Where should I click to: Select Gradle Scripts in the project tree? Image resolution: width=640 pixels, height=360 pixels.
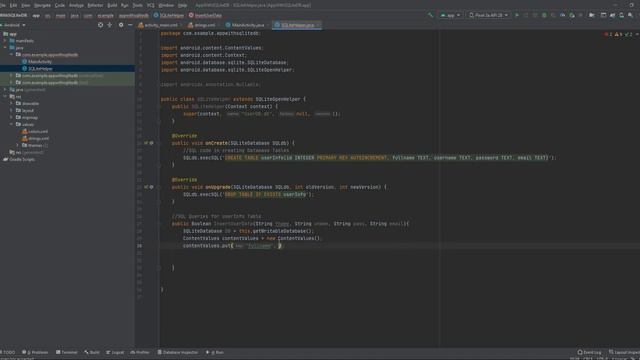[x=19, y=160]
